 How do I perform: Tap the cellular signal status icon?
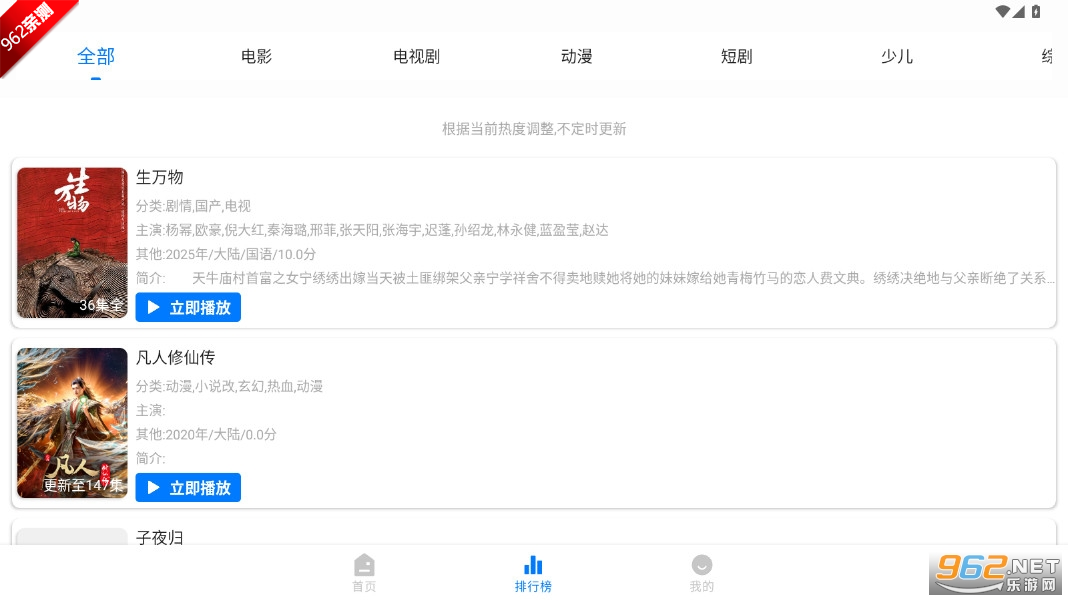pos(1018,12)
